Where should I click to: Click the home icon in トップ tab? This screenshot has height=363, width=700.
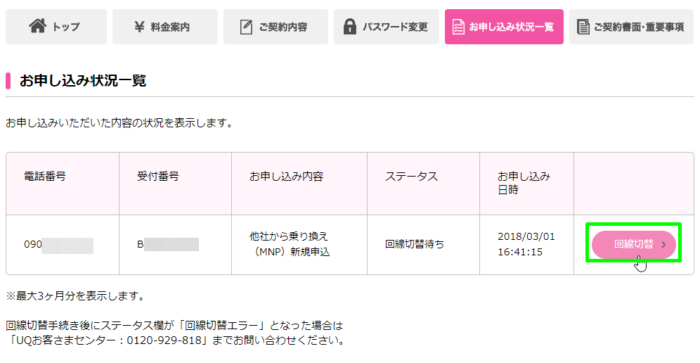click(x=38, y=26)
